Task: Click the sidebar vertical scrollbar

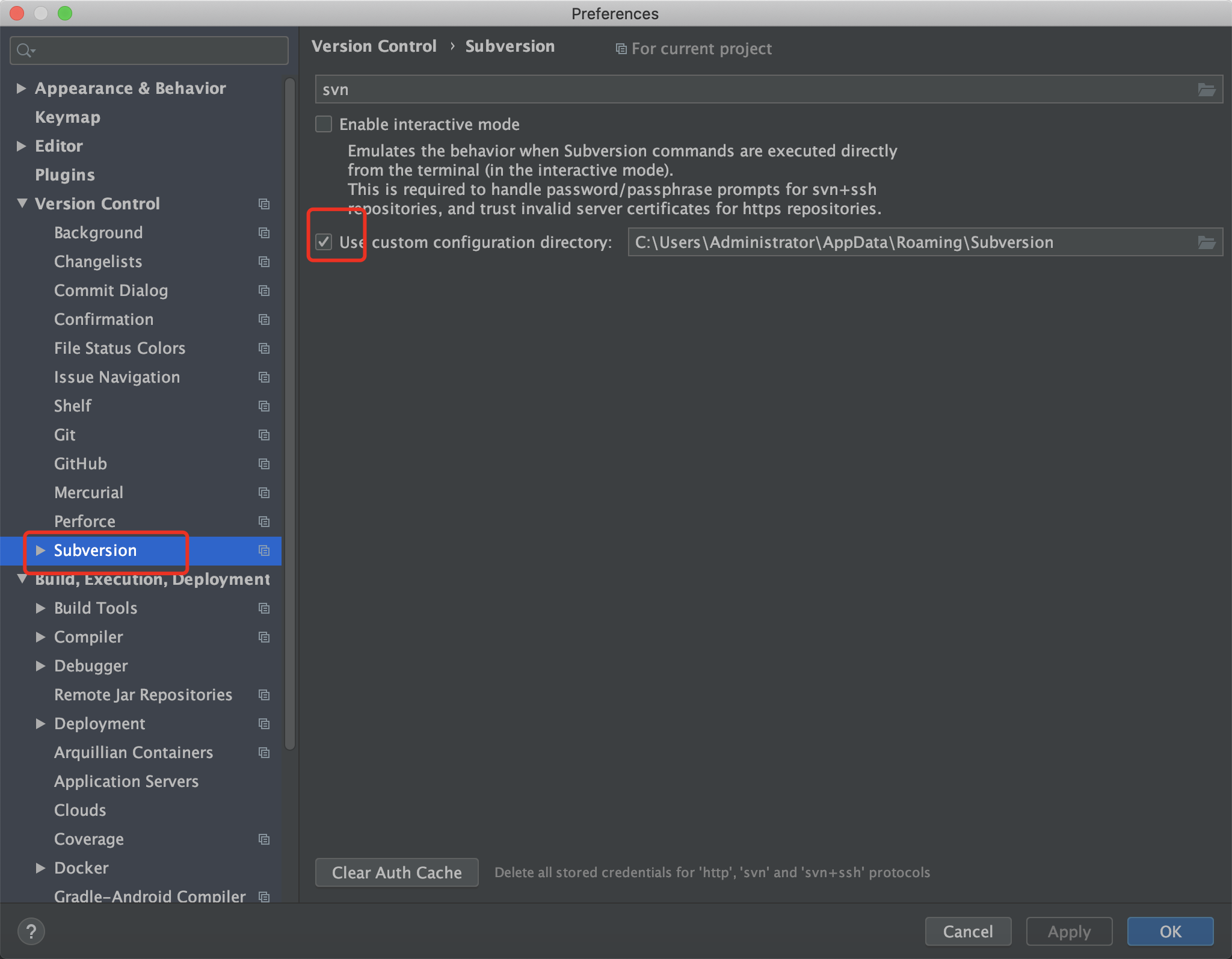Action: pyautogui.click(x=290, y=415)
